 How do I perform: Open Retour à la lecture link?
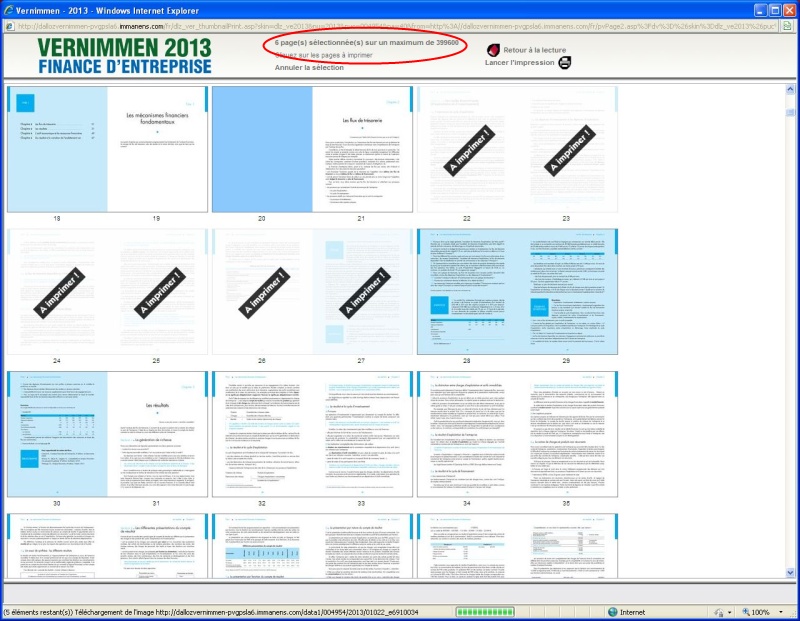(x=534, y=50)
